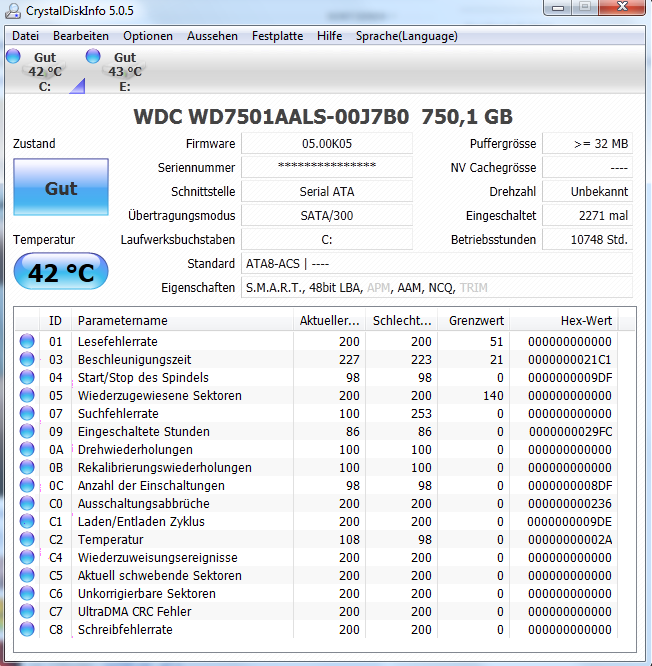The image size is (652, 666).
Task: Click the Aktueller... column header
Action: [329, 321]
